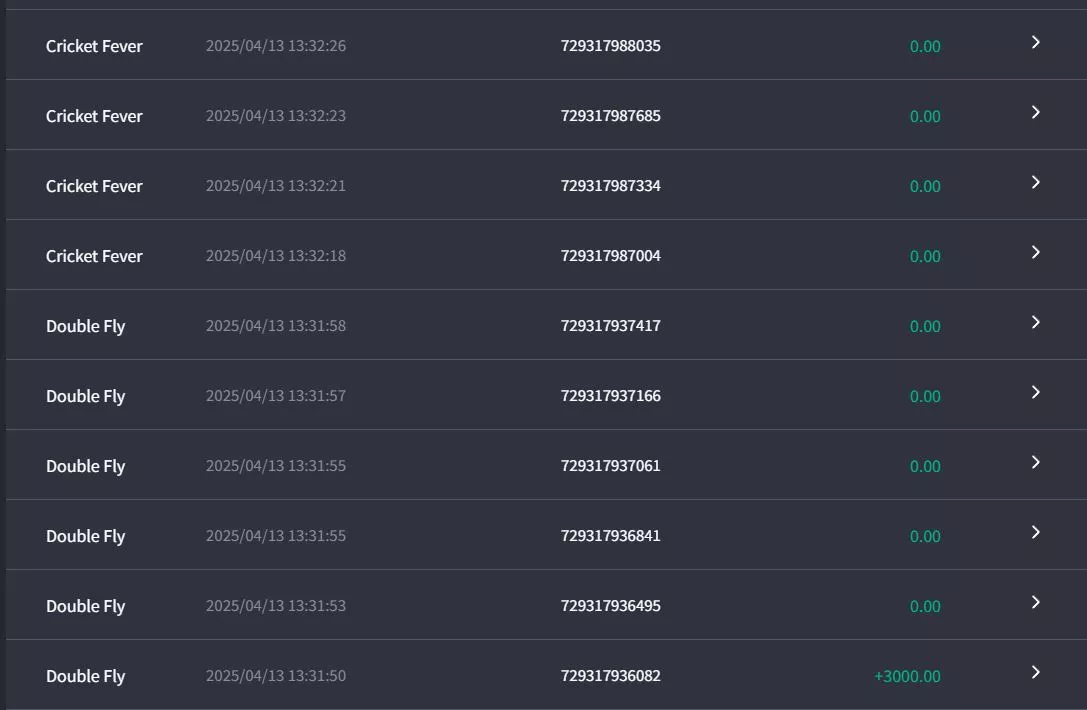Open chevron next to +3000.00 win
The height and width of the screenshot is (710, 1087).
[1036, 673]
